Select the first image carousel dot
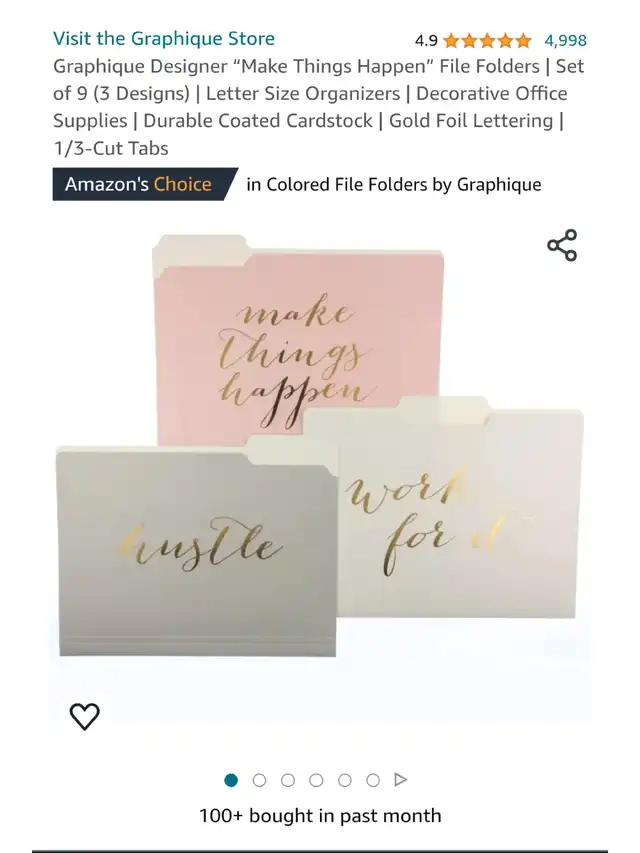 [x=231, y=780]
